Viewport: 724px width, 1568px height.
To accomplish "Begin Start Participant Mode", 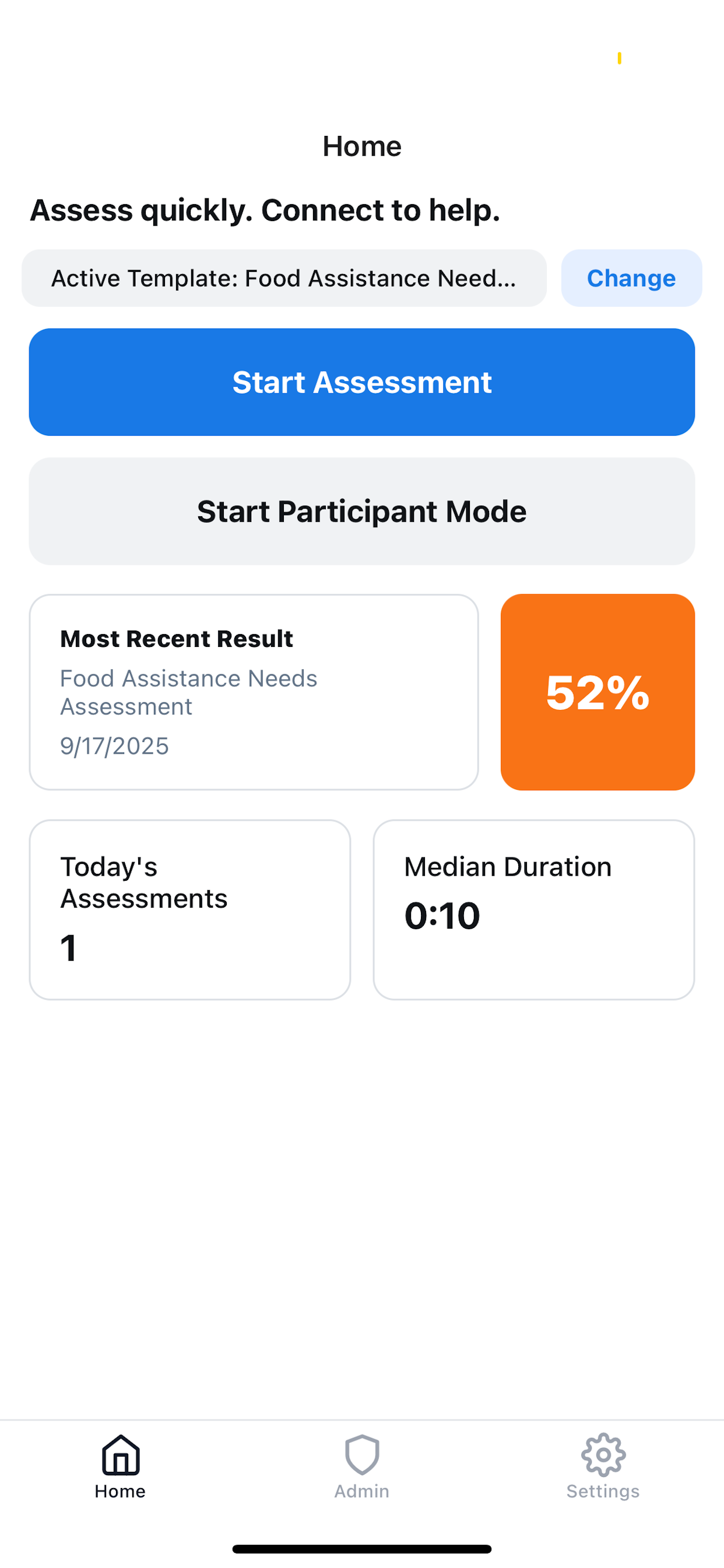I will [x=362, y=512].
